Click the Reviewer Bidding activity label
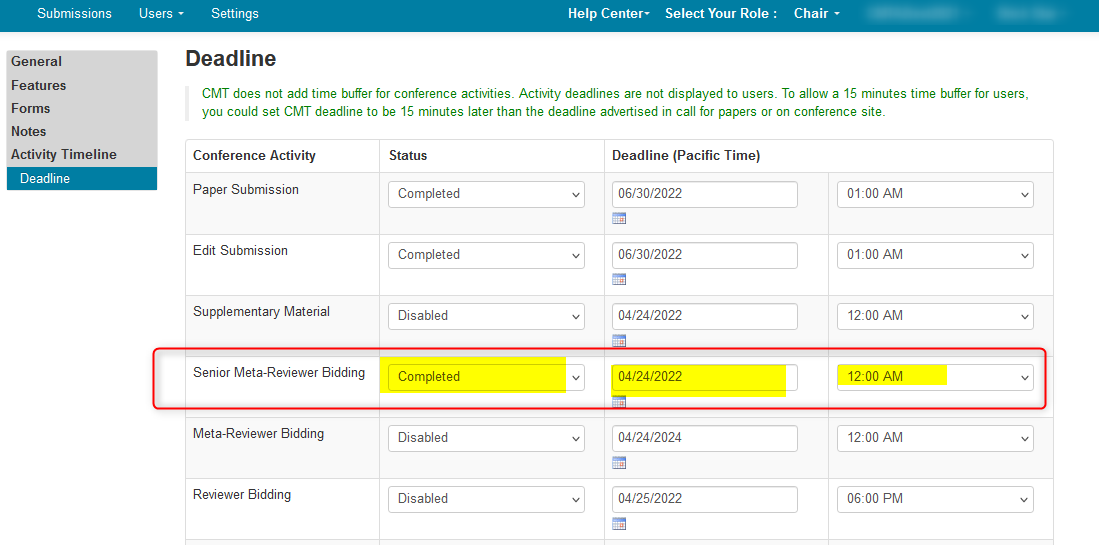 tap(242, 495)
